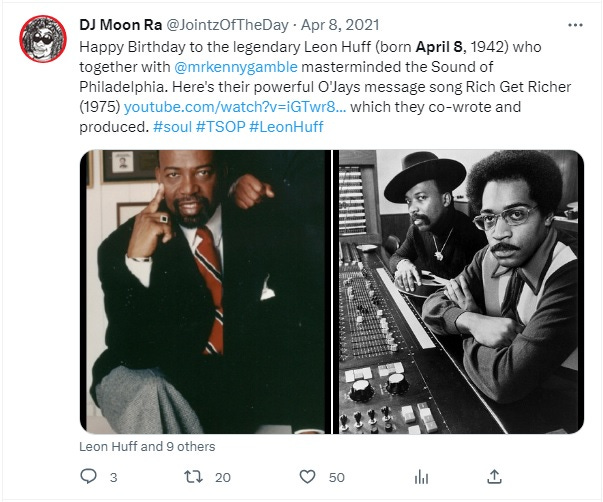Open the @JointzOfTheDay handle
The height and width of the screenshot is (502, 603).
227,25
